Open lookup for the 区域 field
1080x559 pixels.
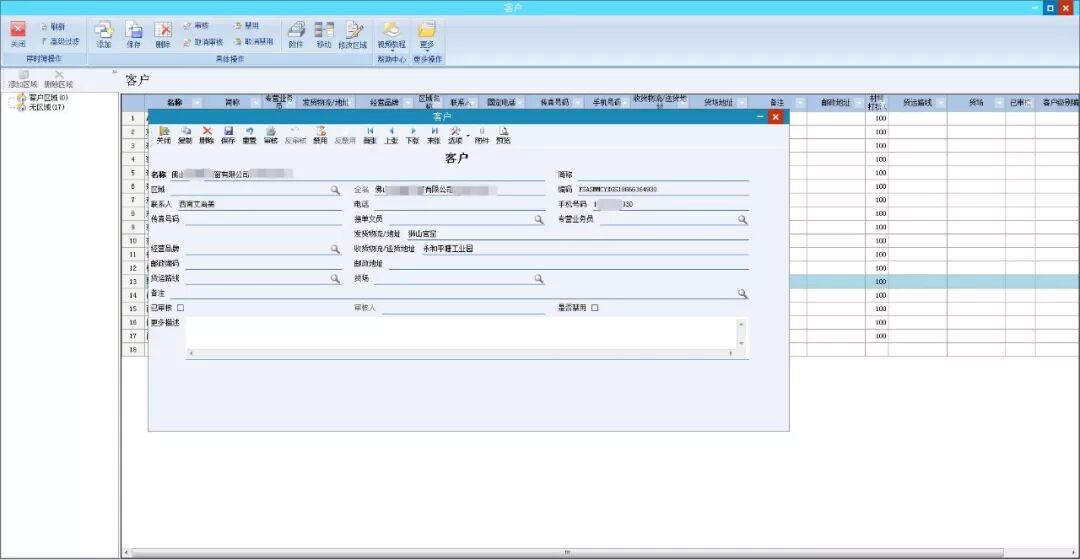[335, 189]
